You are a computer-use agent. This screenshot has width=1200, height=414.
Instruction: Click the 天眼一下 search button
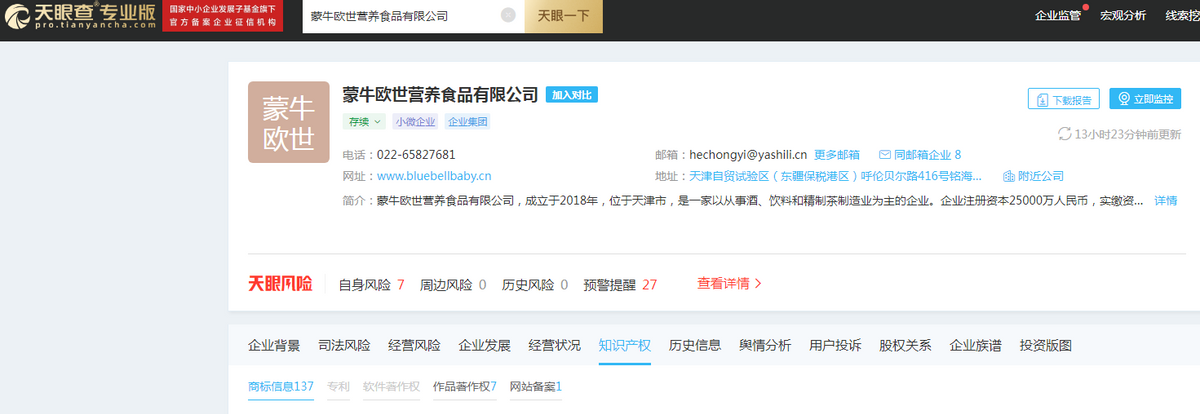[564, 16]
